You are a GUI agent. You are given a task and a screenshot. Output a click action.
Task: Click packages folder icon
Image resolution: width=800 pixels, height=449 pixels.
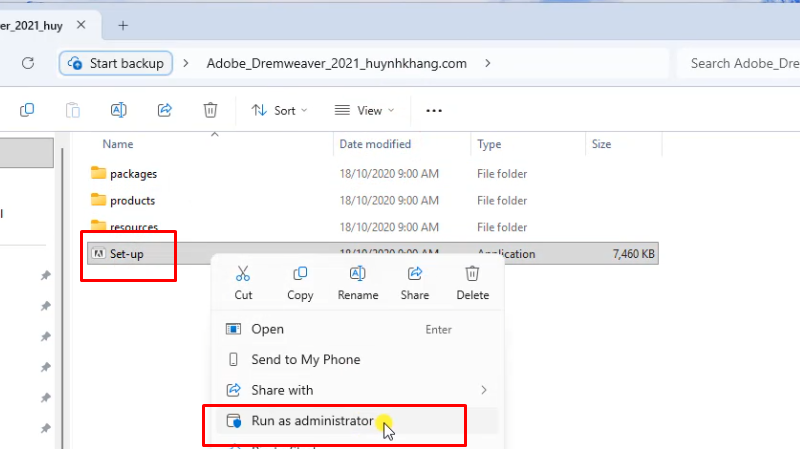tap(98, 173)
